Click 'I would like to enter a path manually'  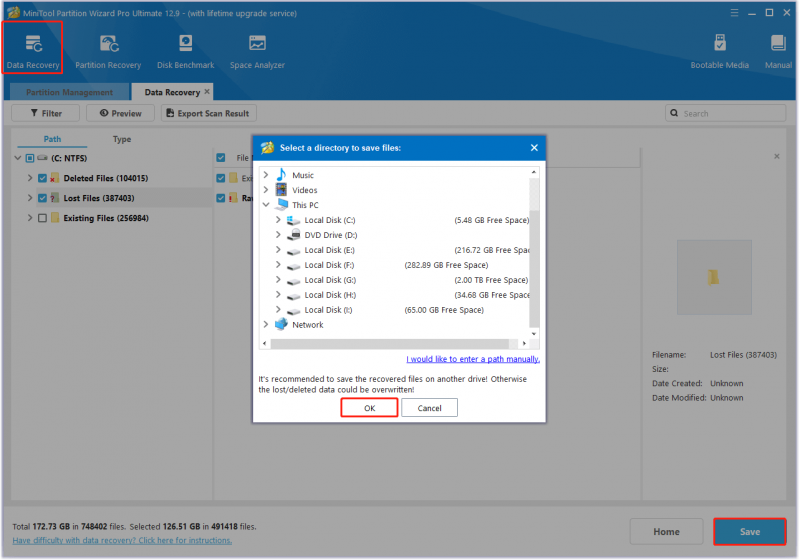473,359
